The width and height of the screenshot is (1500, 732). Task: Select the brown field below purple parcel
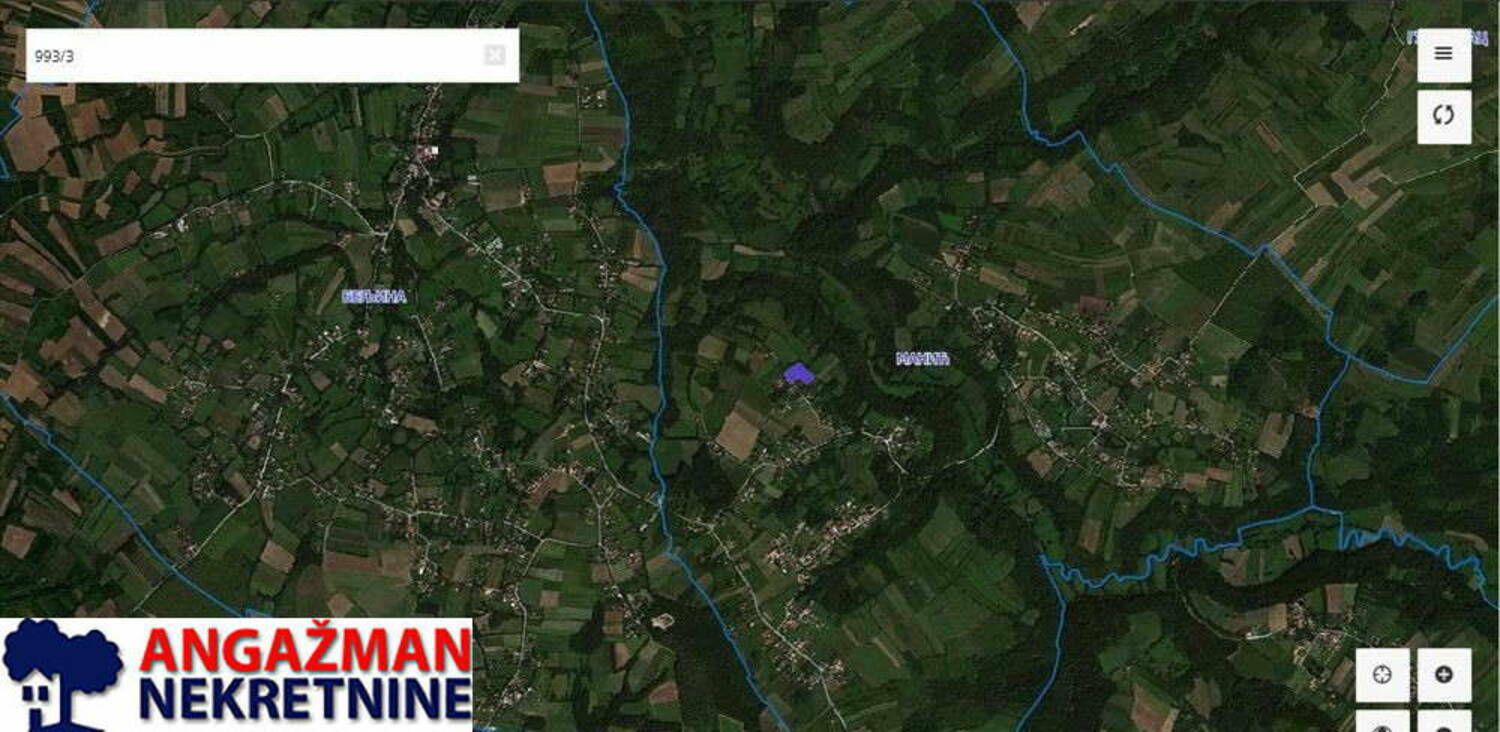pos(738,435)
